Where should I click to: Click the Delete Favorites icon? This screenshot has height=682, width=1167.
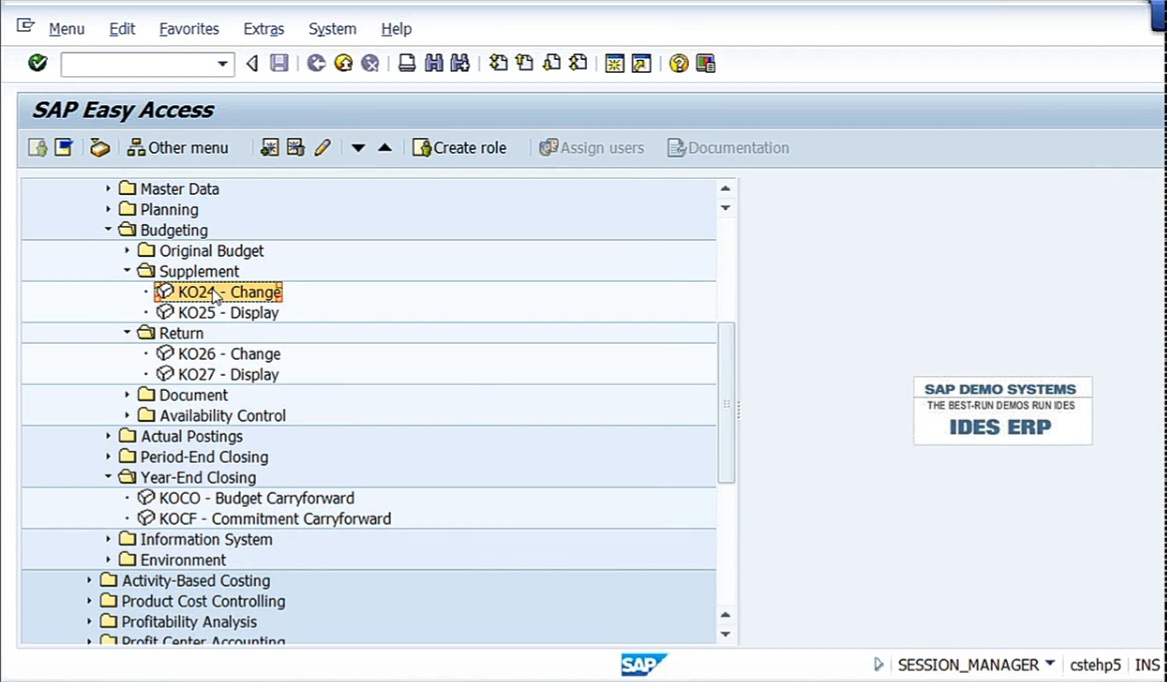295,147
